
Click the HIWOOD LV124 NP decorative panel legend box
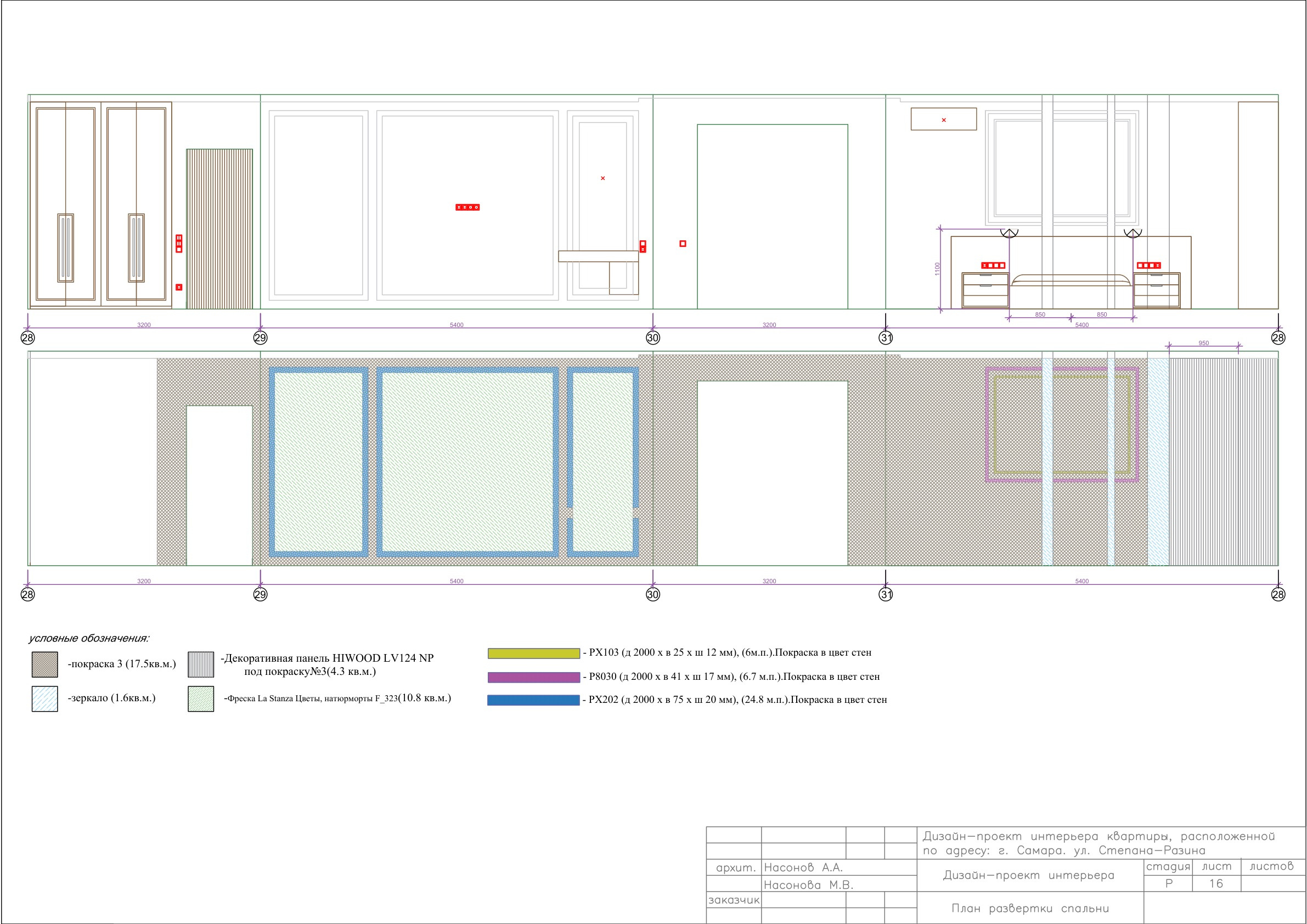click(x=201, y=664)
